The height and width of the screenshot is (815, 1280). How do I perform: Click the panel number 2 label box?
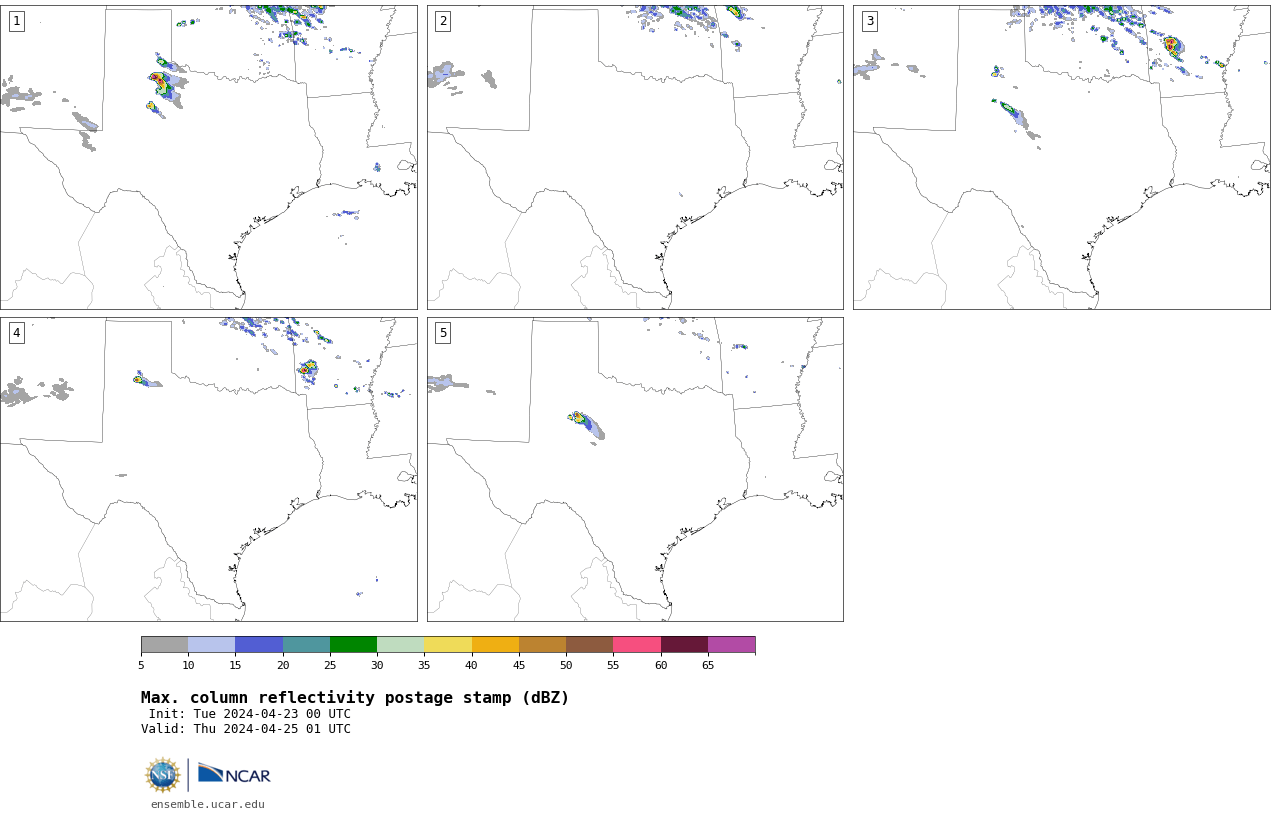(x=443, y=21)
